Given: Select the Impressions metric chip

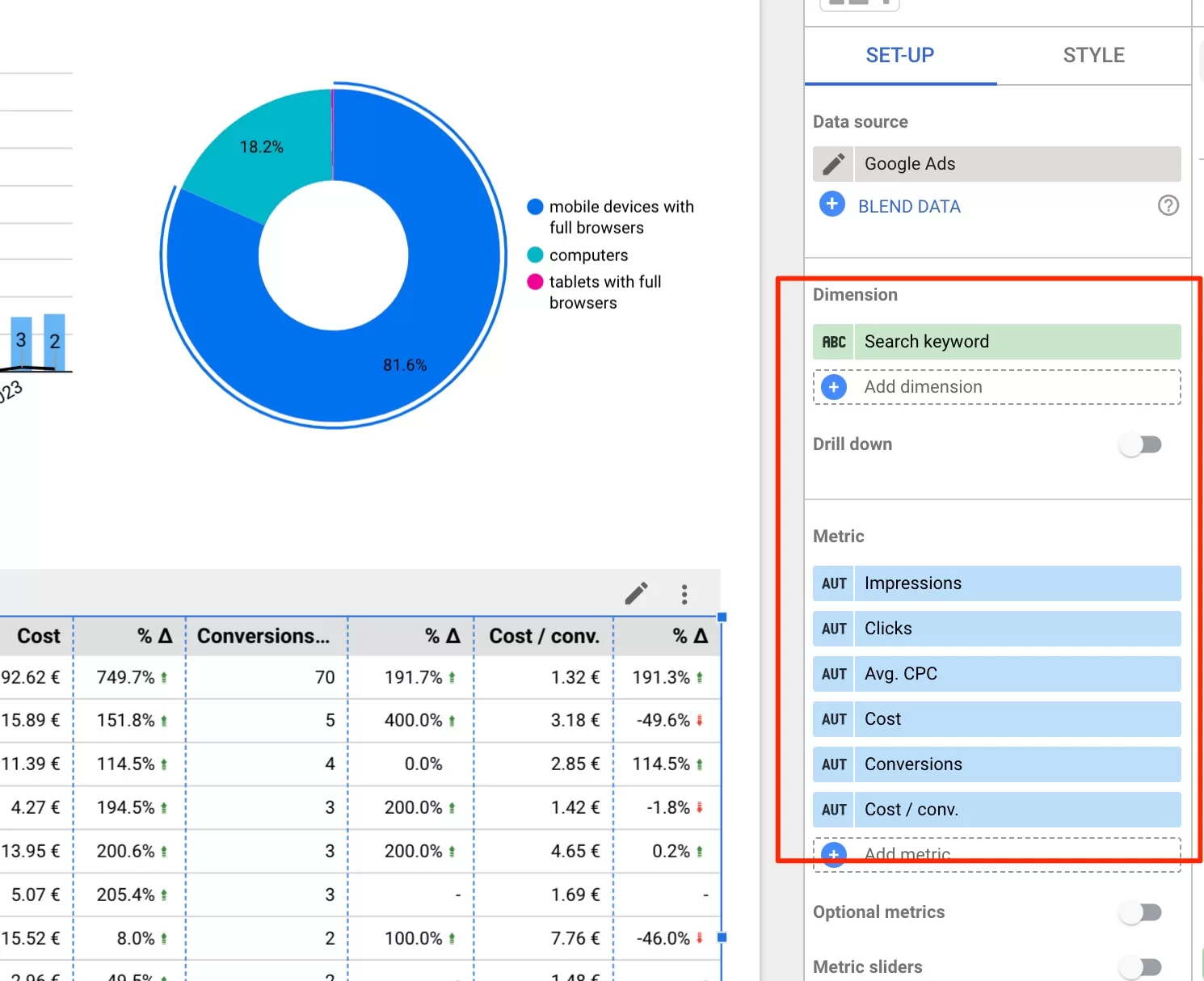Looking at the screenshot, I should pyautogui.click(x=997, y=583).
